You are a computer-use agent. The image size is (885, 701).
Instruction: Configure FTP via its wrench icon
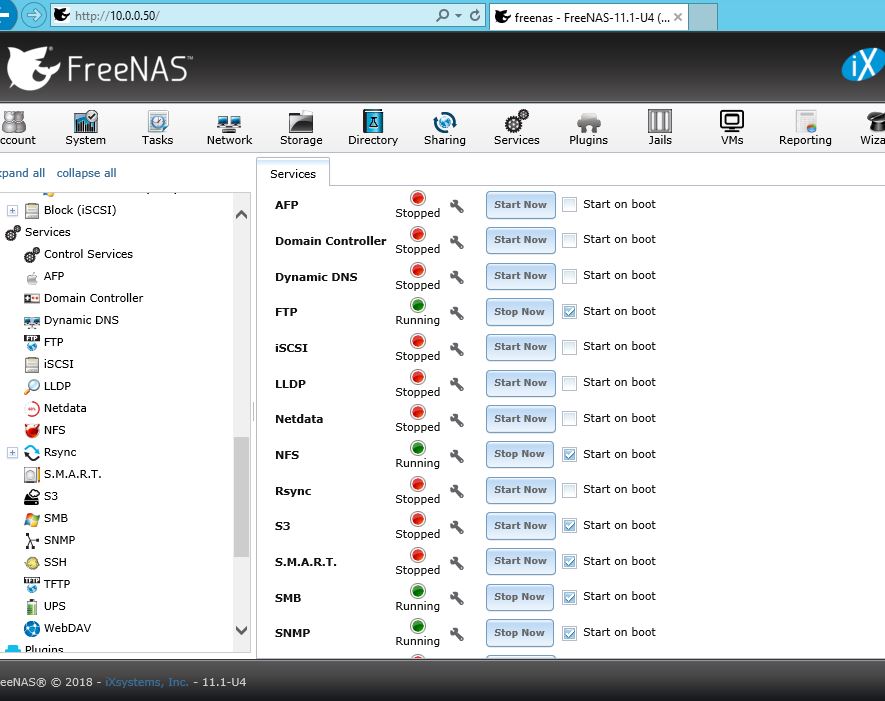pyautogui.click(x=457, y=313)
